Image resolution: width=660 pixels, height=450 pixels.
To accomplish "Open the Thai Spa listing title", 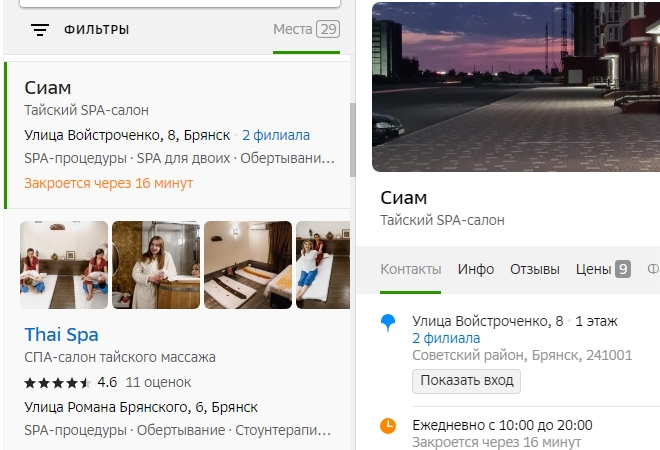I will tap(61, 334).
